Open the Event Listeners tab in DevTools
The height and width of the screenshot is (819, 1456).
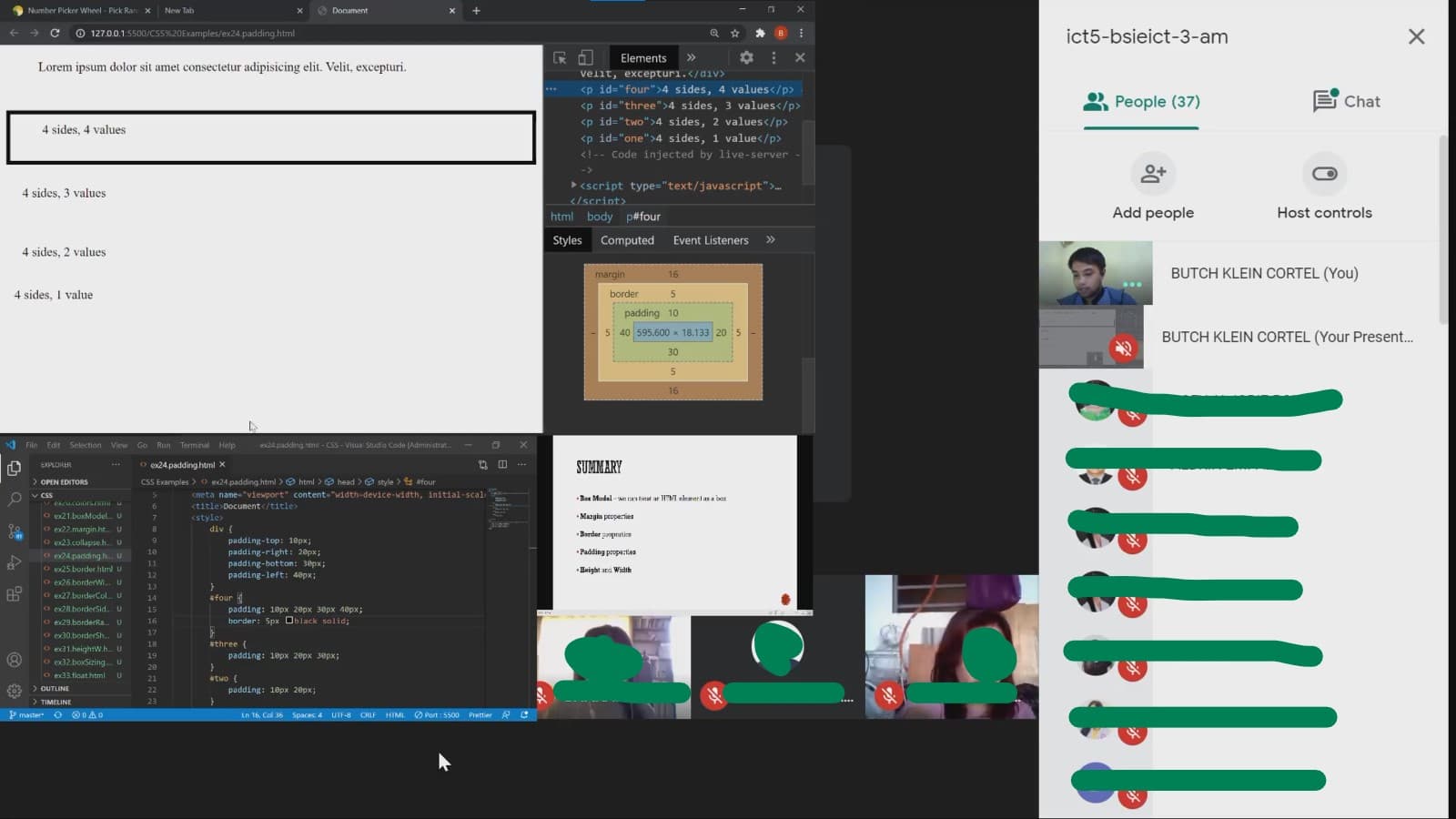tap(711, 240)
